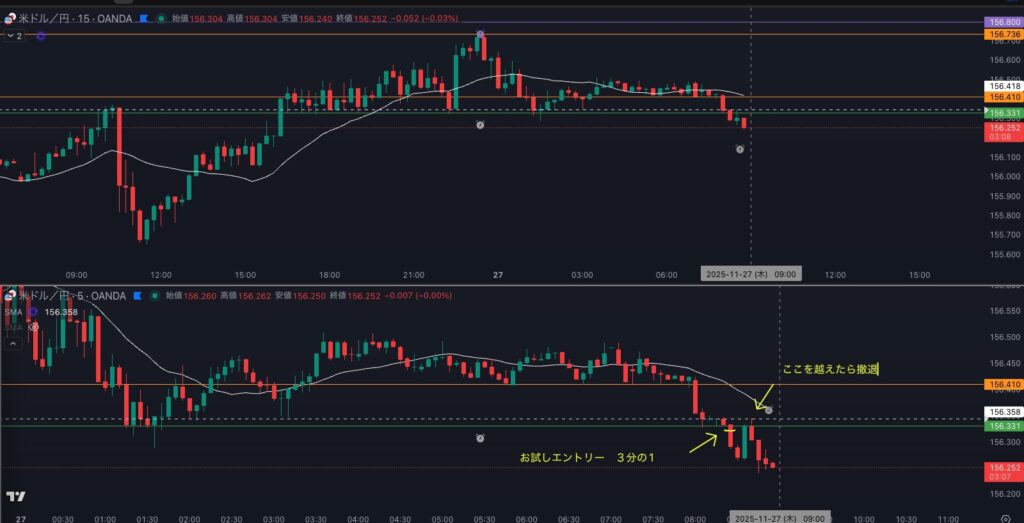The height and width of the screenshot is (523, 1024).
Task: Click the blue flag icon in upper chart header
Action: pyautogui.click(x=146, y=18)
